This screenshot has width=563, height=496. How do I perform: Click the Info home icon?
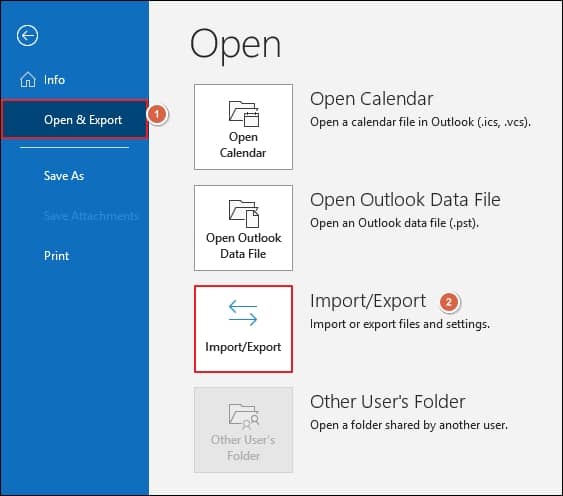[28, 80]
